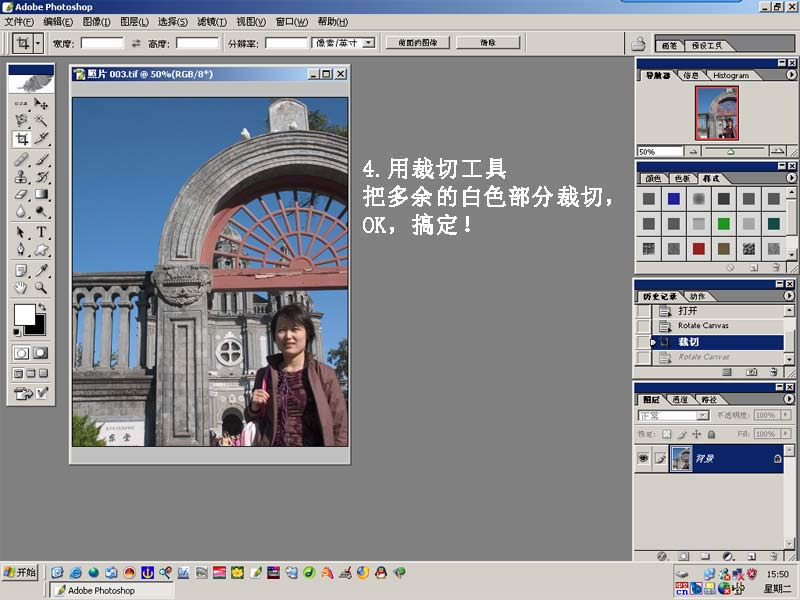
Task: Select the Type tool
Action: pos(41,232)
